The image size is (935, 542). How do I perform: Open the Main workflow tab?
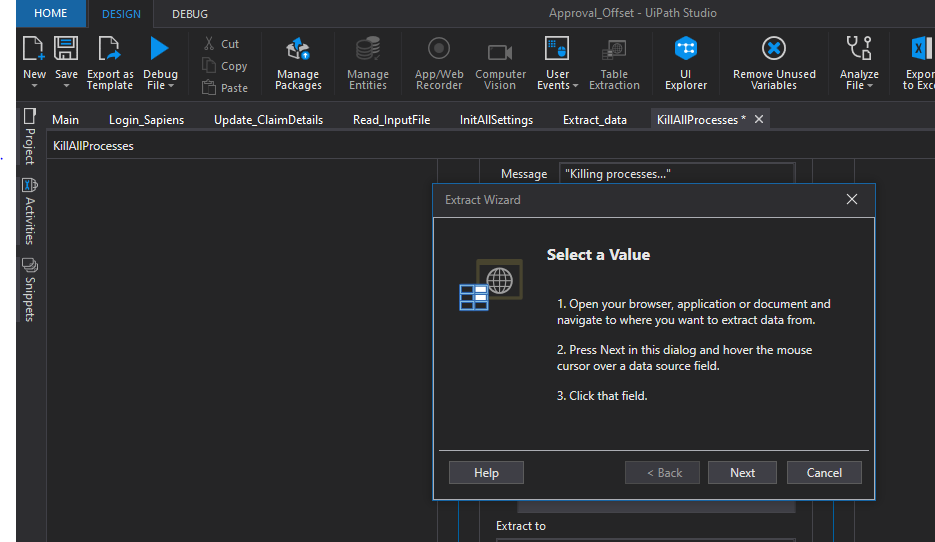pos(65,119)
